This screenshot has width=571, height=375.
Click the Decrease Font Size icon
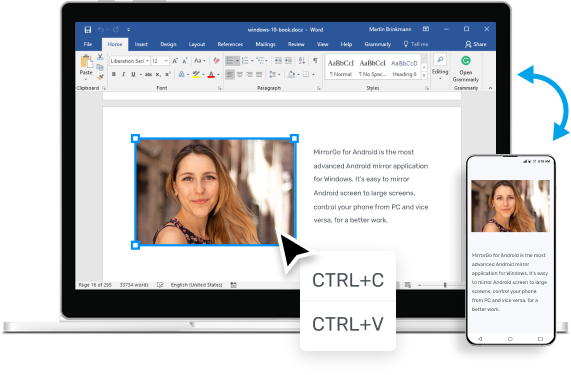click(185, 61)
